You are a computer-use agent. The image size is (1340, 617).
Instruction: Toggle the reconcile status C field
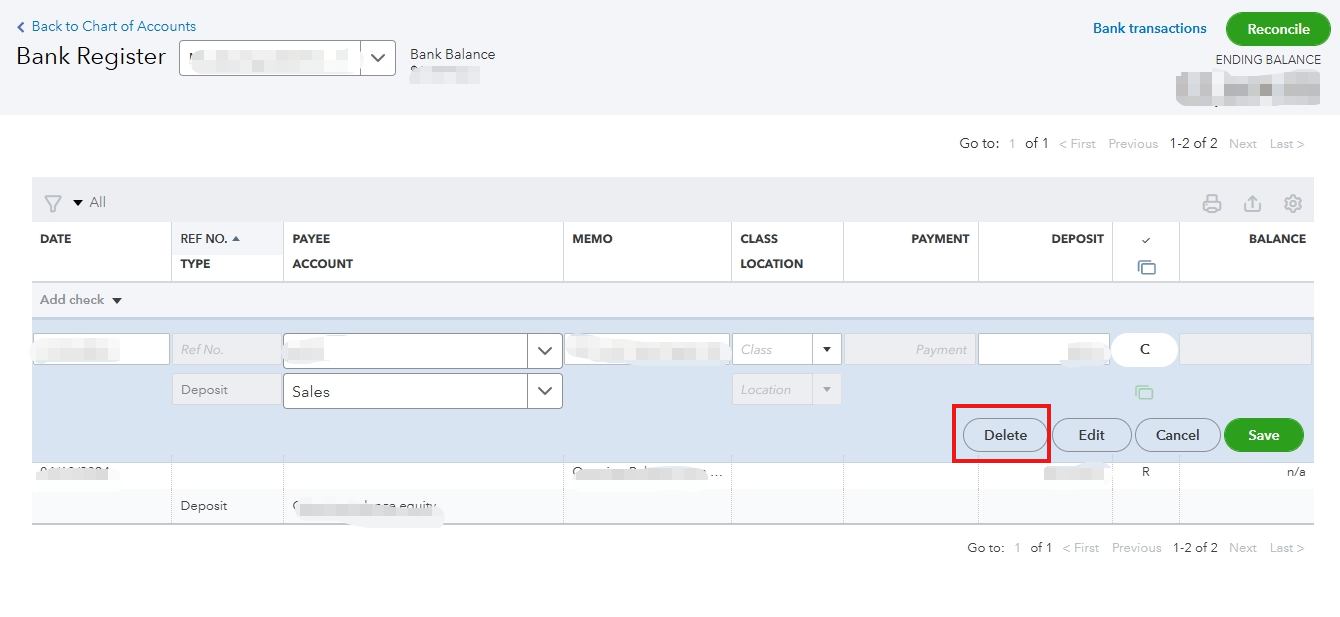click(x=1145, y=350)
